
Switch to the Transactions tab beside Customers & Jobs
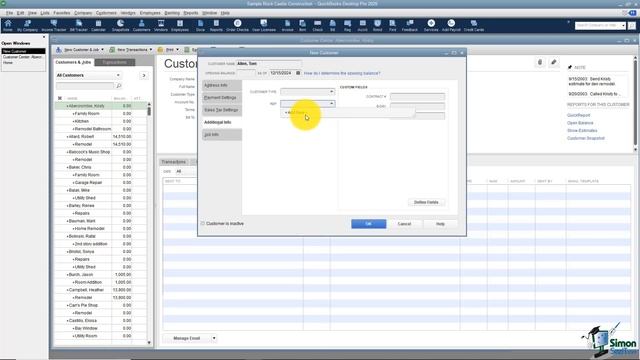pyautogui.click(x=115, y=62)
